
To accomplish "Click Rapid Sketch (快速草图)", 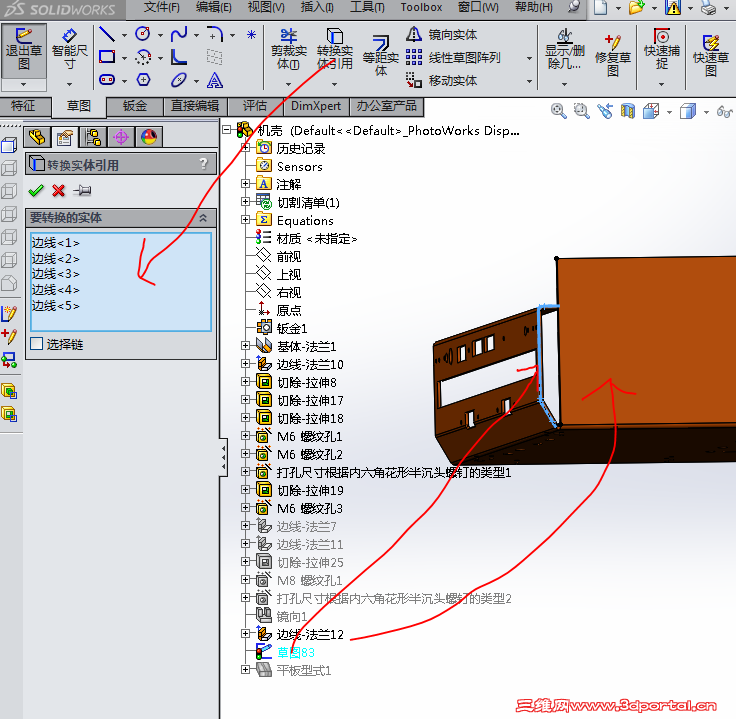I will pyautogui.click(x=711, y=55).
